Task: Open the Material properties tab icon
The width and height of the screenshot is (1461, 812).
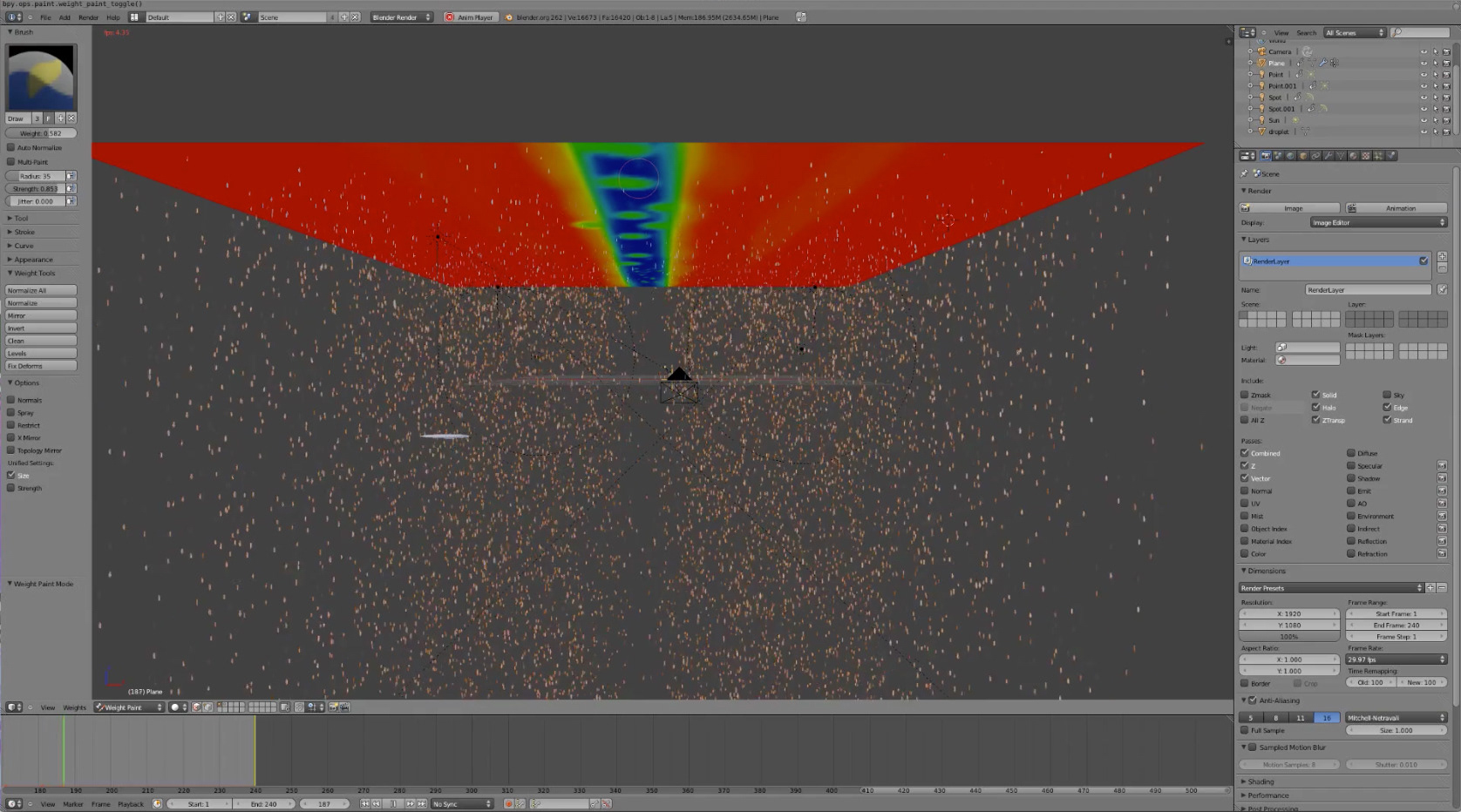Action: [1353, 156]
